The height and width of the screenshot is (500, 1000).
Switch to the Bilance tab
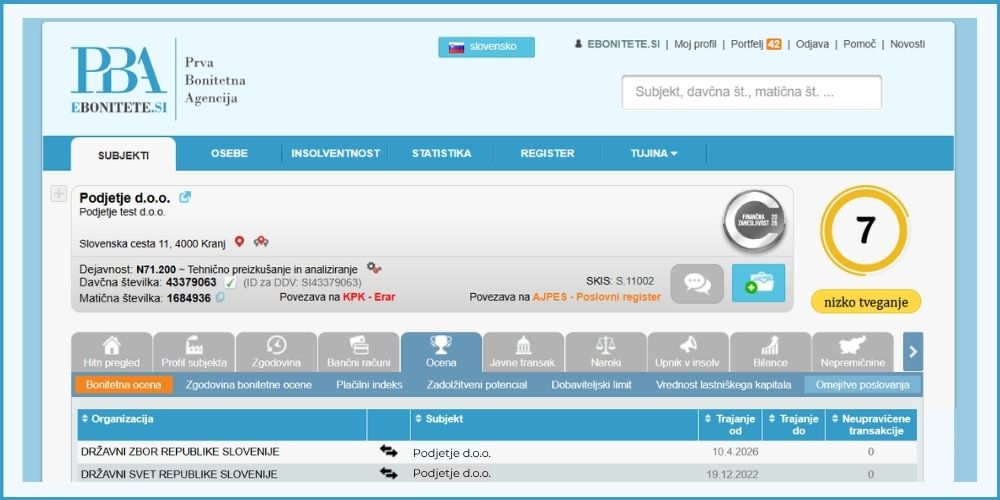tap(770, 351)
